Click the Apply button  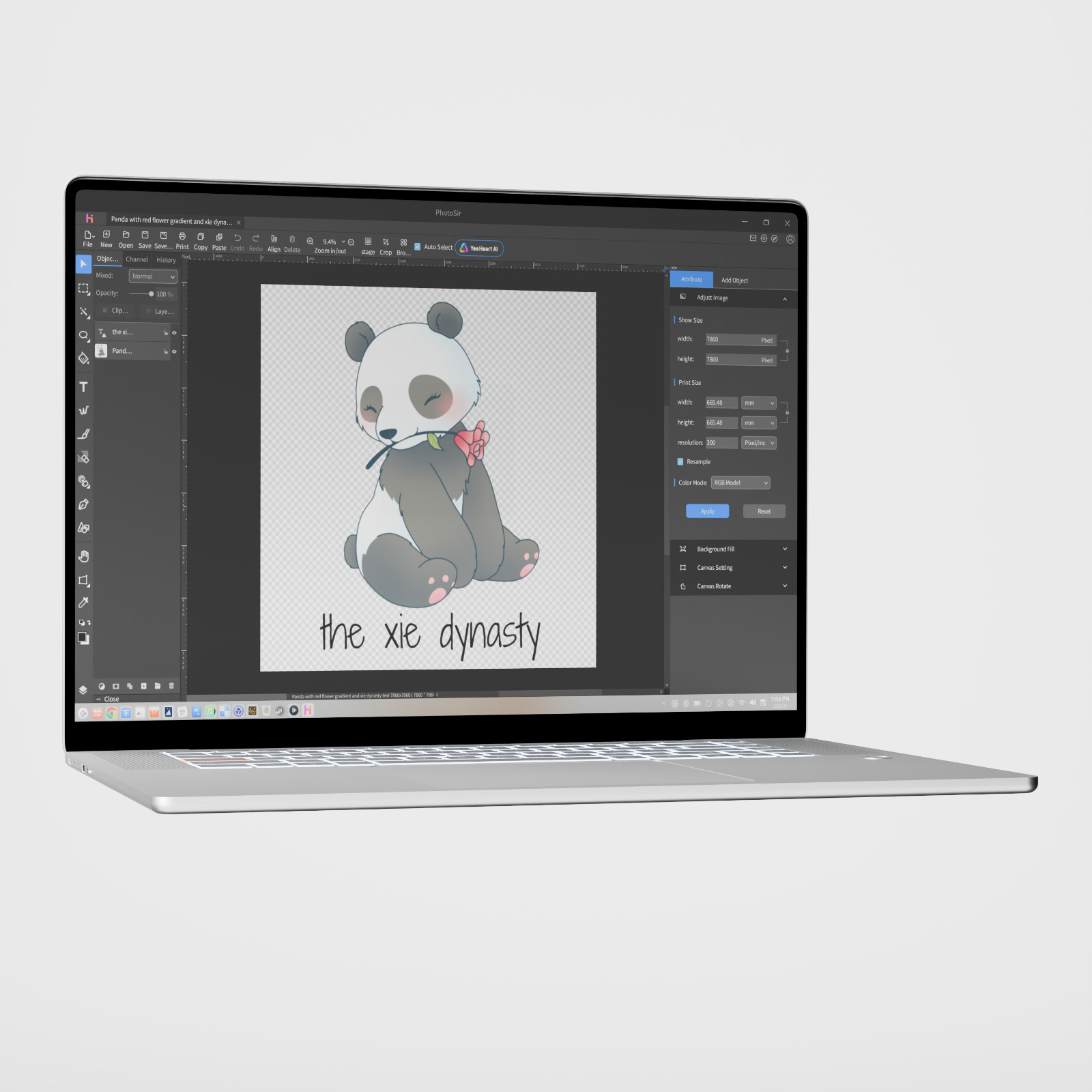pyautogui.click(x=707, y=511)
